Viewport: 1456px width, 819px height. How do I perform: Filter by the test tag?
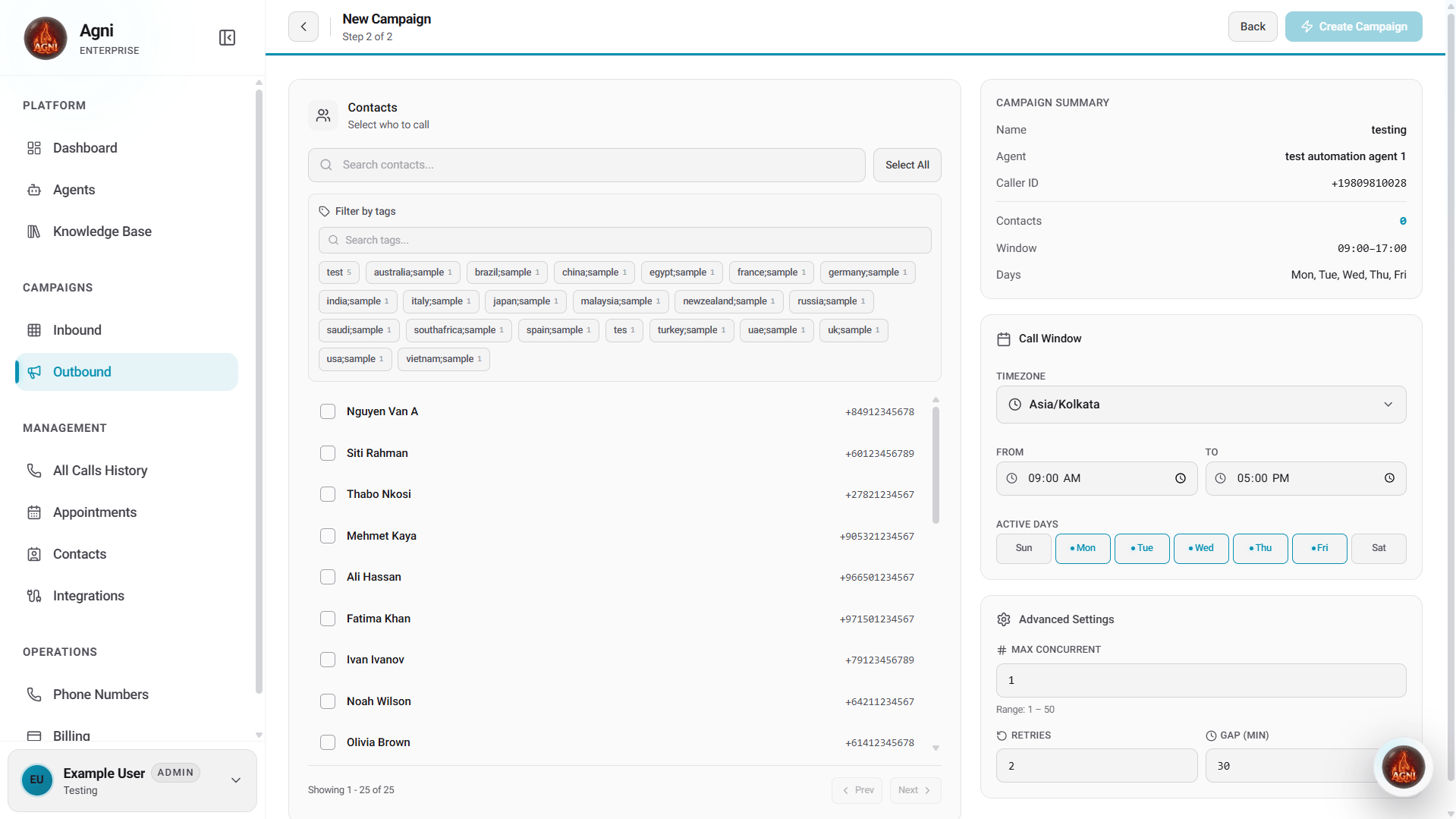click(x=338, y=272)
